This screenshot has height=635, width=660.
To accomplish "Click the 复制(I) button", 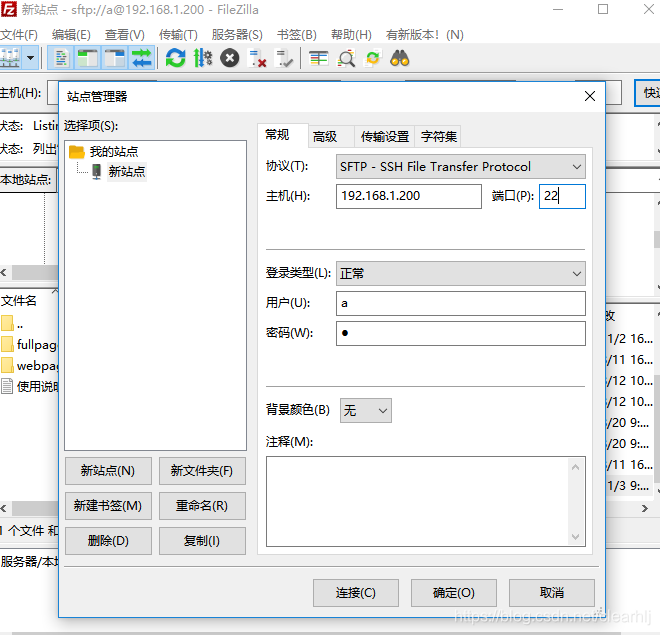I will click(x=202, y=541).
